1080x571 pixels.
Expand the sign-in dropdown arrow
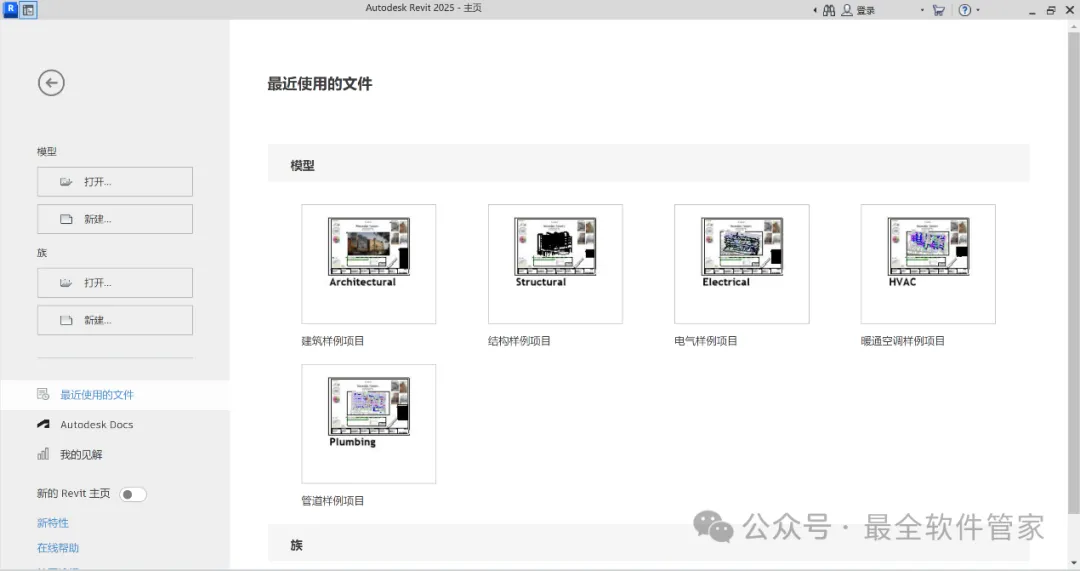(x=922, y=10)
